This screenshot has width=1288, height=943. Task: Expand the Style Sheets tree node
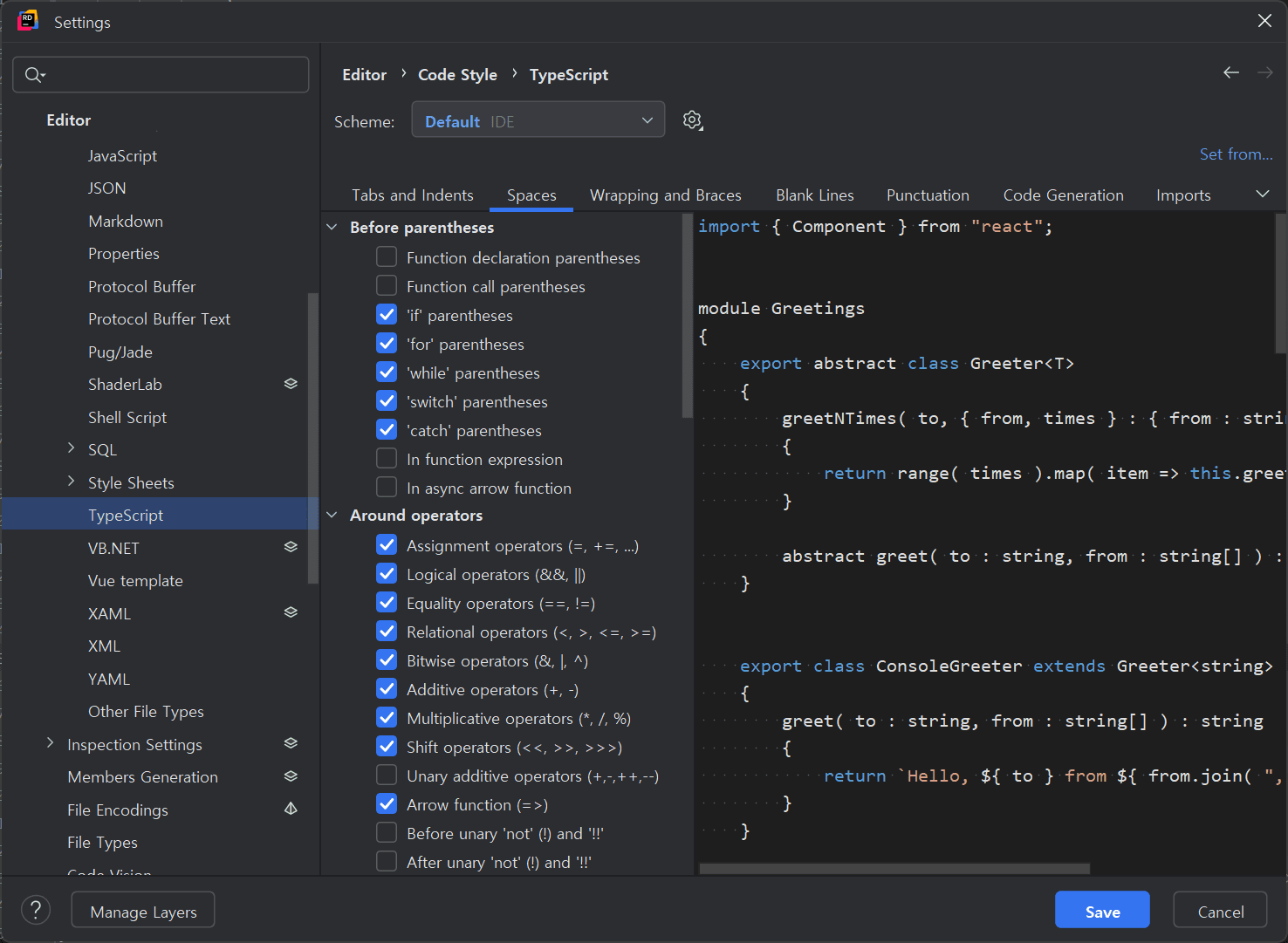click(x=72, y=482)
